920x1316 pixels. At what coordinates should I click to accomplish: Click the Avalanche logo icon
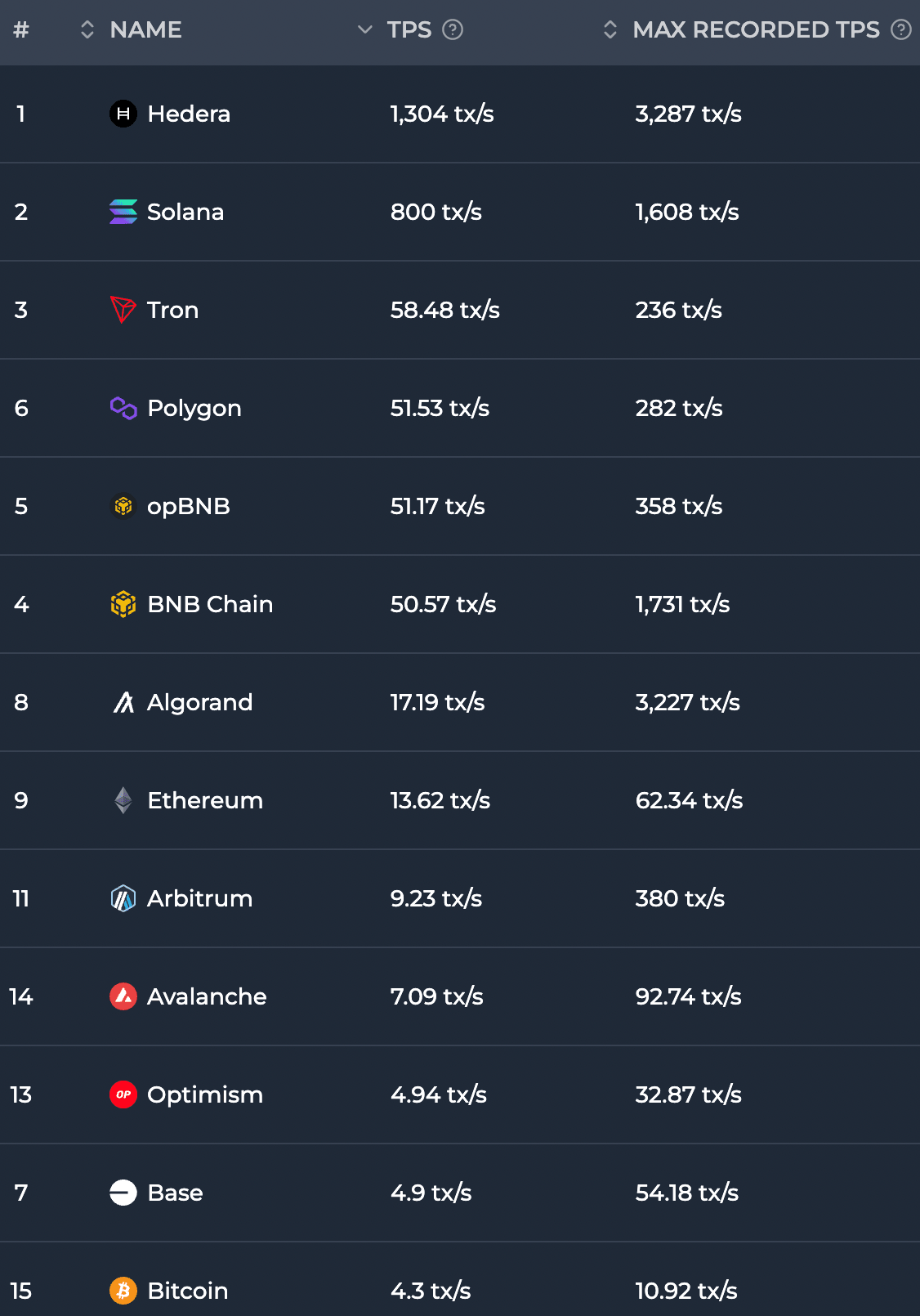tap(123, 996)
